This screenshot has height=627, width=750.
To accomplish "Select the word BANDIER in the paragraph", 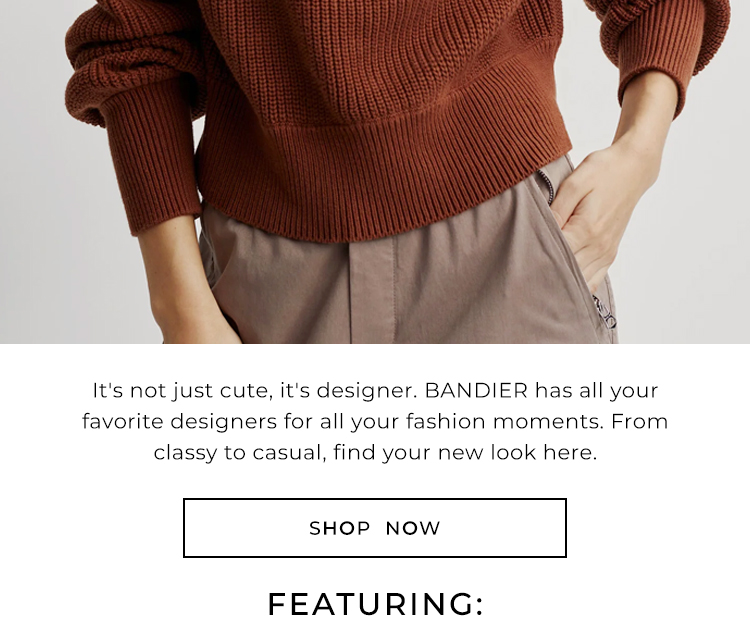I will click(x=476, y=391).
